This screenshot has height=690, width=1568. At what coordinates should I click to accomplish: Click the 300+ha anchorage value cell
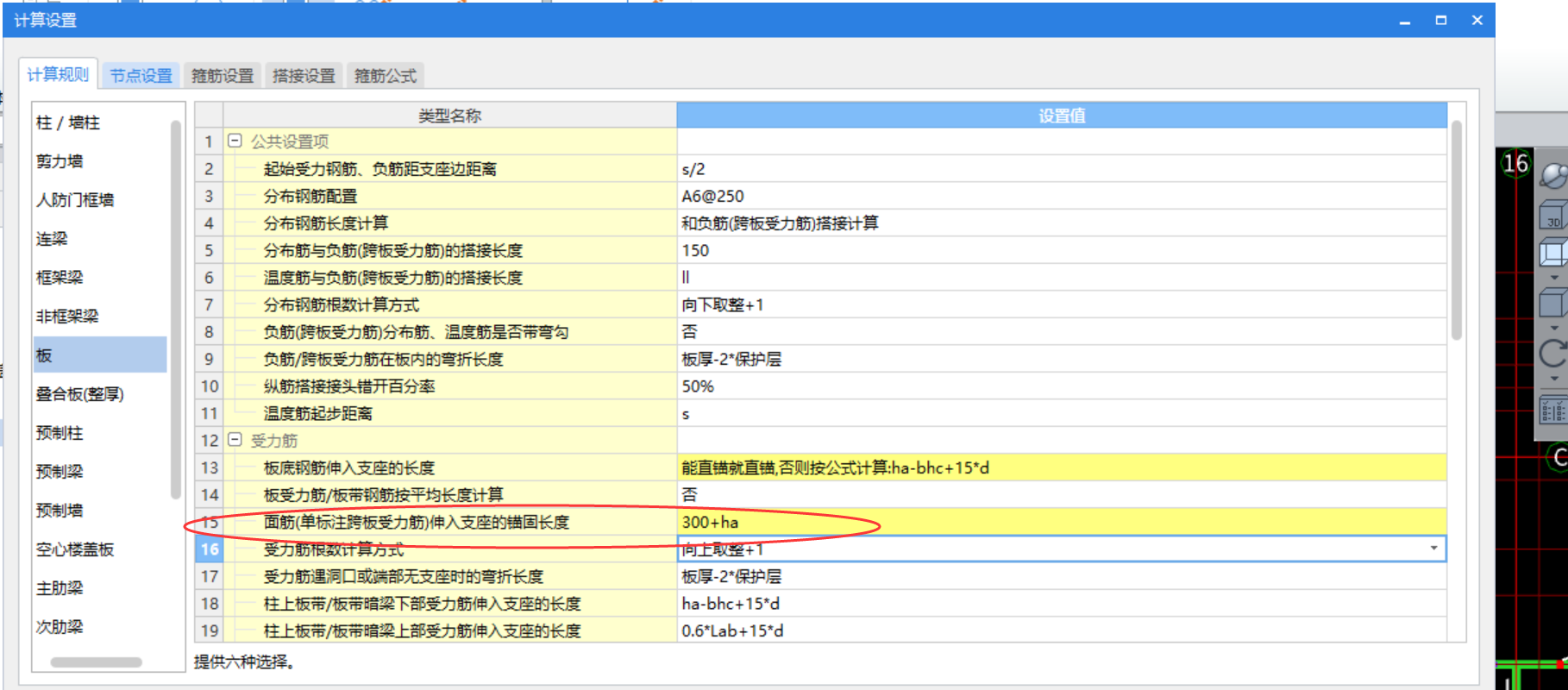pos(1062,522)
